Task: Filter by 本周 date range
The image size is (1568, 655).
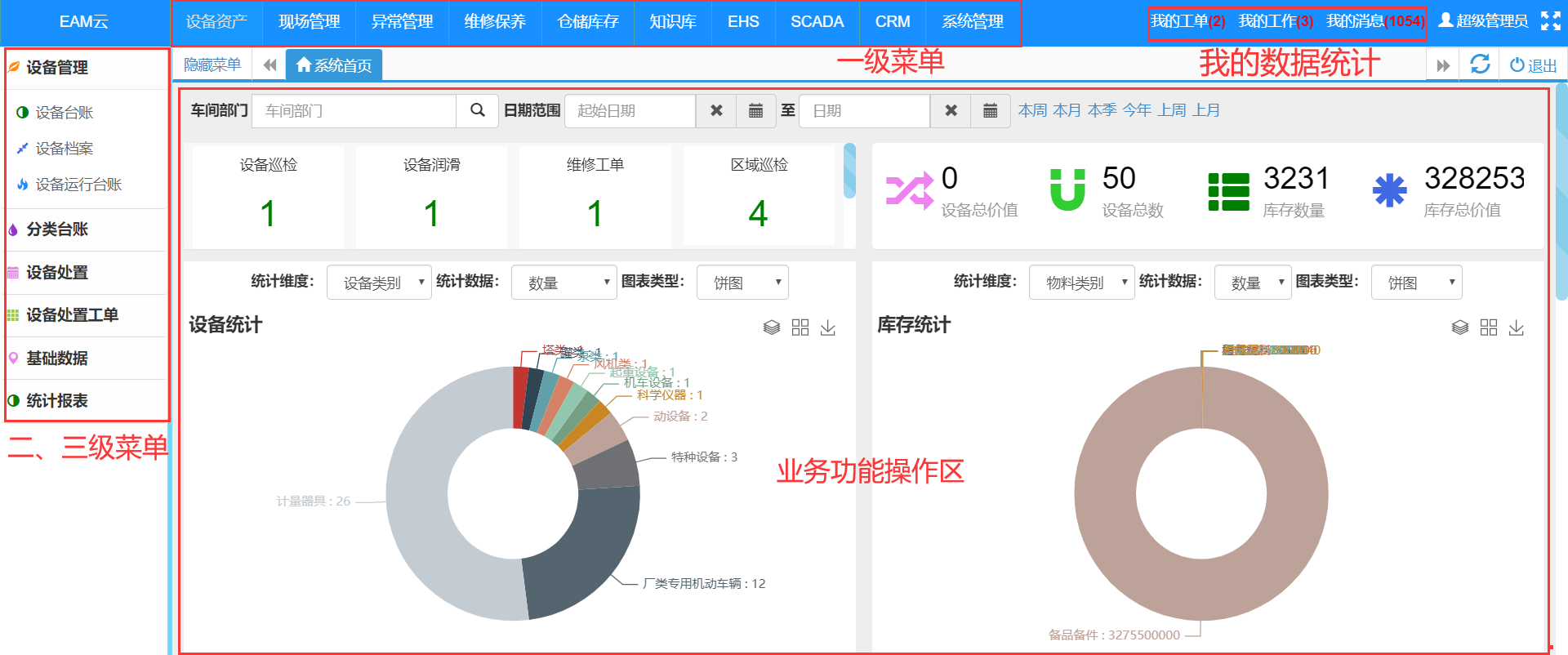Action: click(x=1032, y=110)
